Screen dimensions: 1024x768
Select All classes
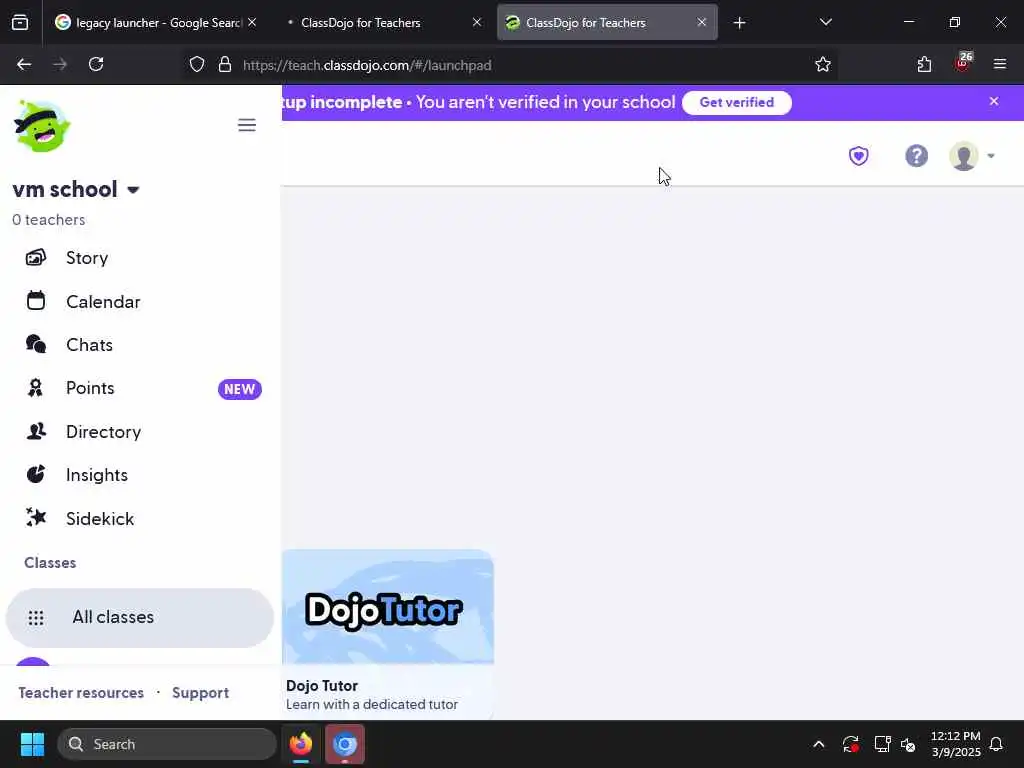140,617
